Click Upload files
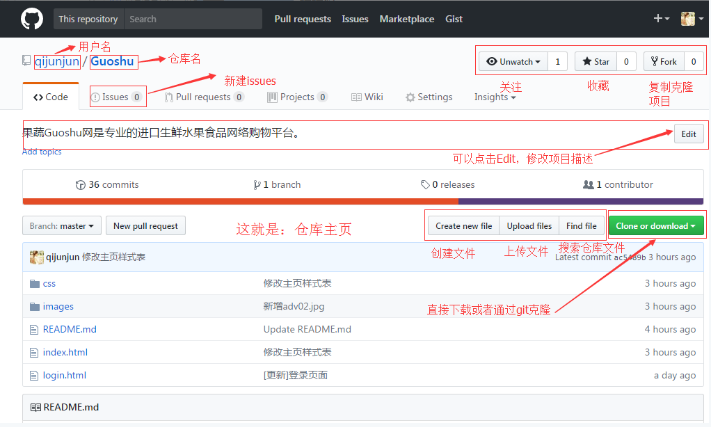 529,226
